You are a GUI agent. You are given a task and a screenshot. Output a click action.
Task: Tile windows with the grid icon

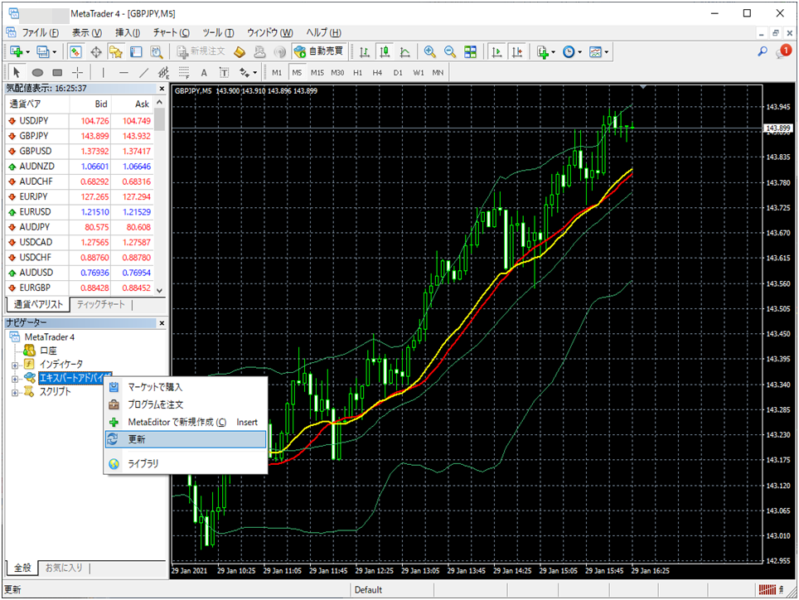click(x=470, y=52)
